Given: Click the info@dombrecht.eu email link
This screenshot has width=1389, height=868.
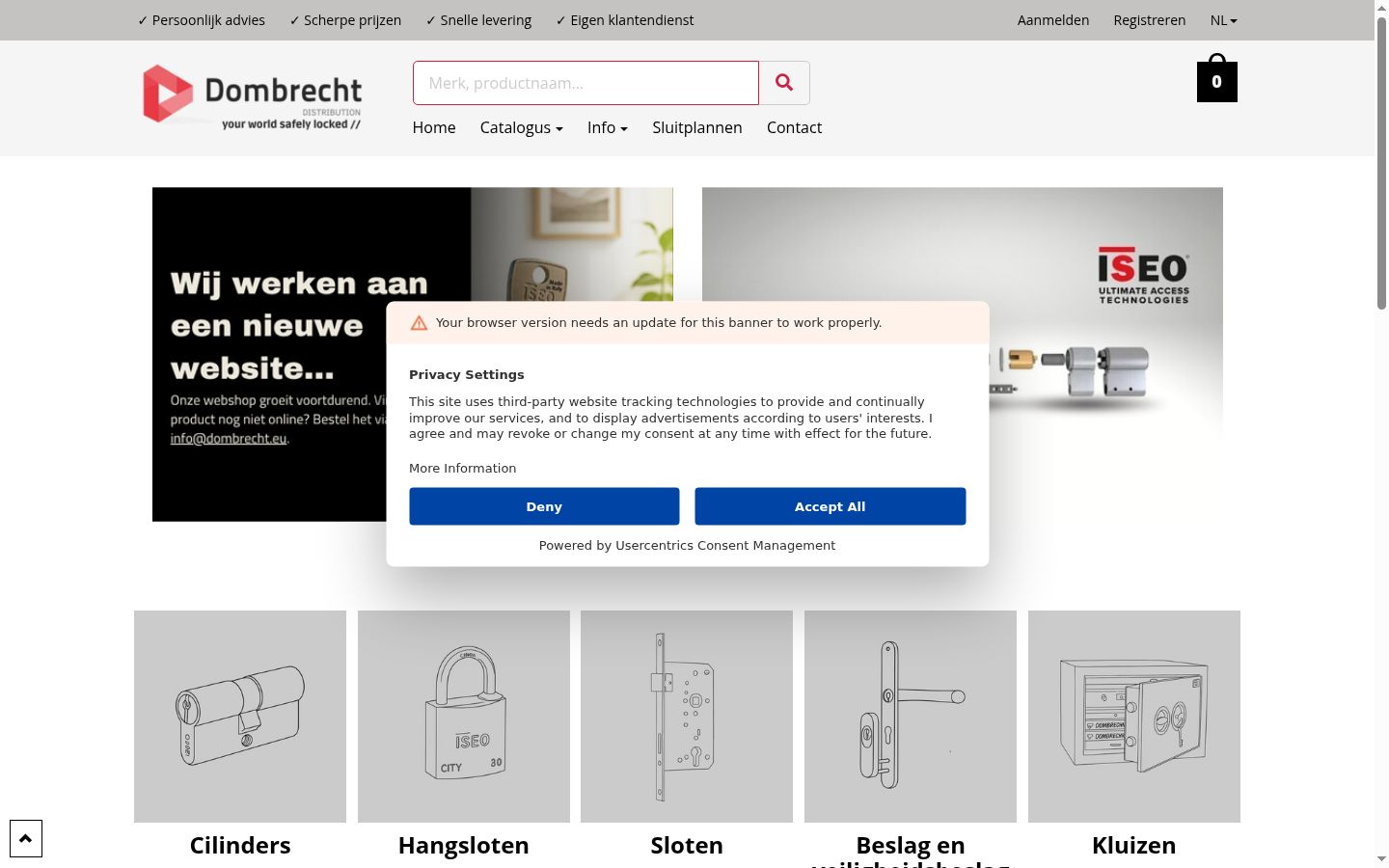Looking at the screenshot, I should point(229,439).
